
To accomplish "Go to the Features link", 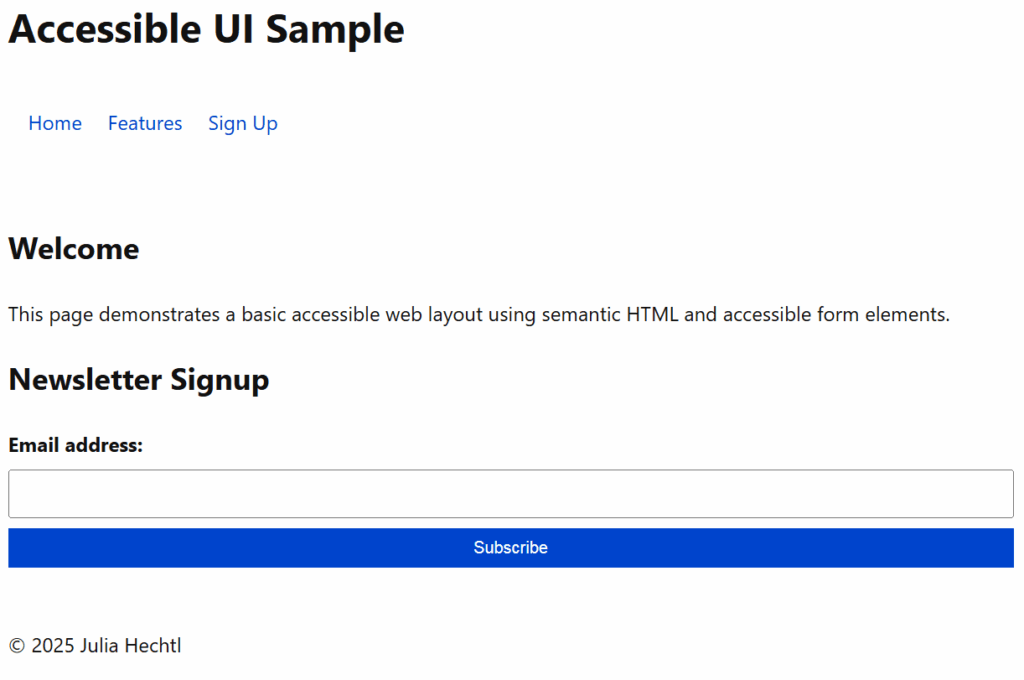I will pyautogui.click(x=145, y=123).
